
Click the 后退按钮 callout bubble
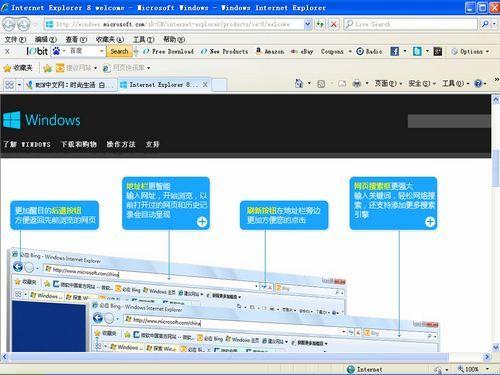(55, 215)
